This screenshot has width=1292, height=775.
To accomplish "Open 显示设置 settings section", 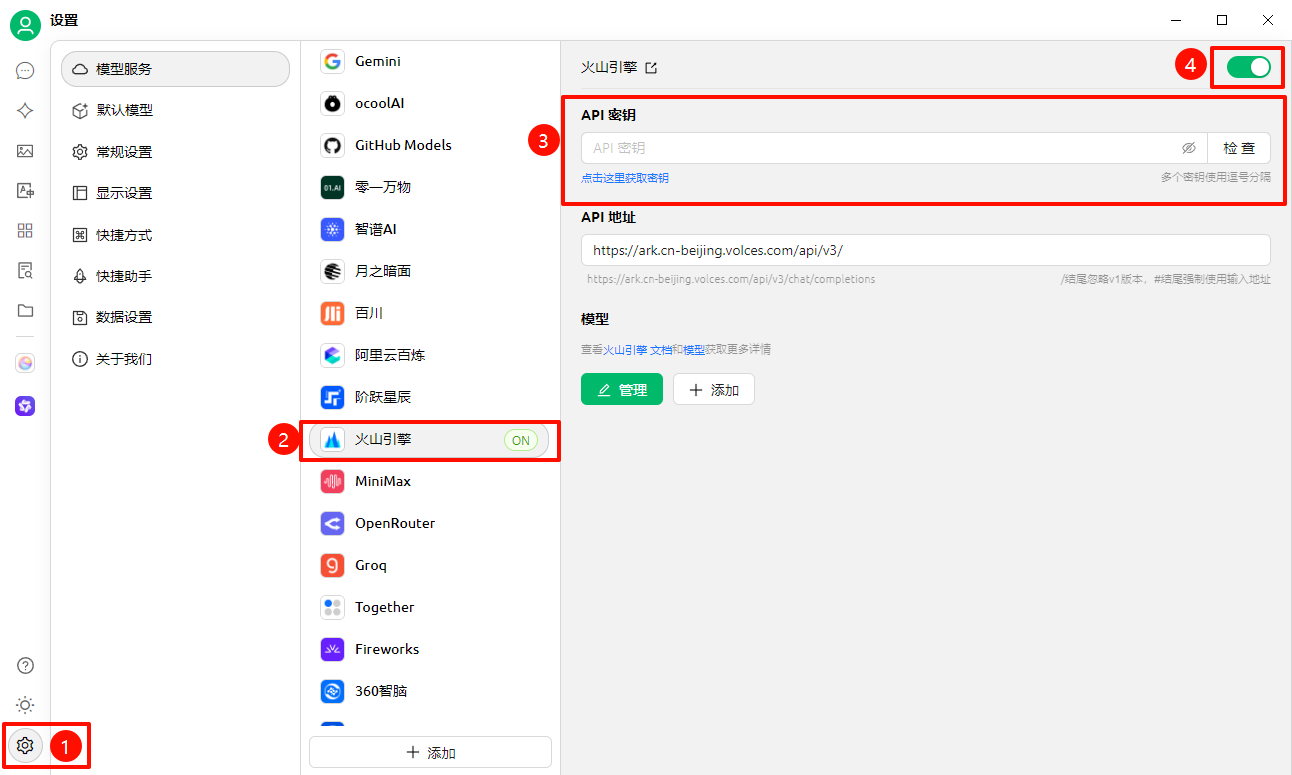I will (175, 193).
